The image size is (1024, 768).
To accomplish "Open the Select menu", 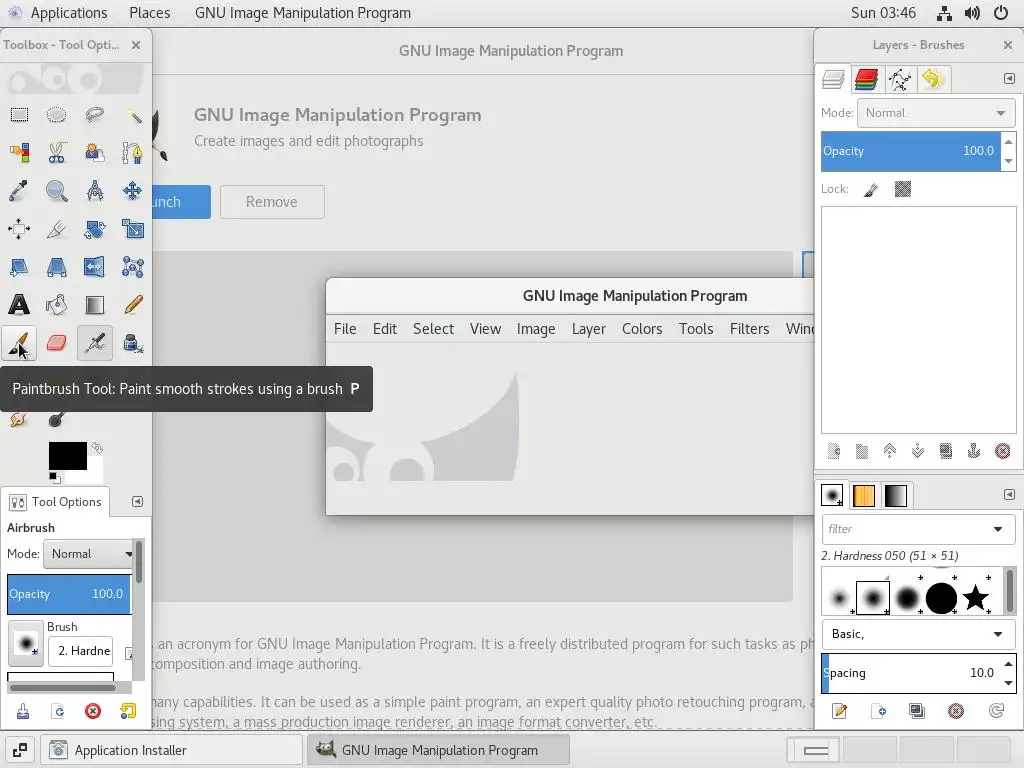I will (433, 328).
